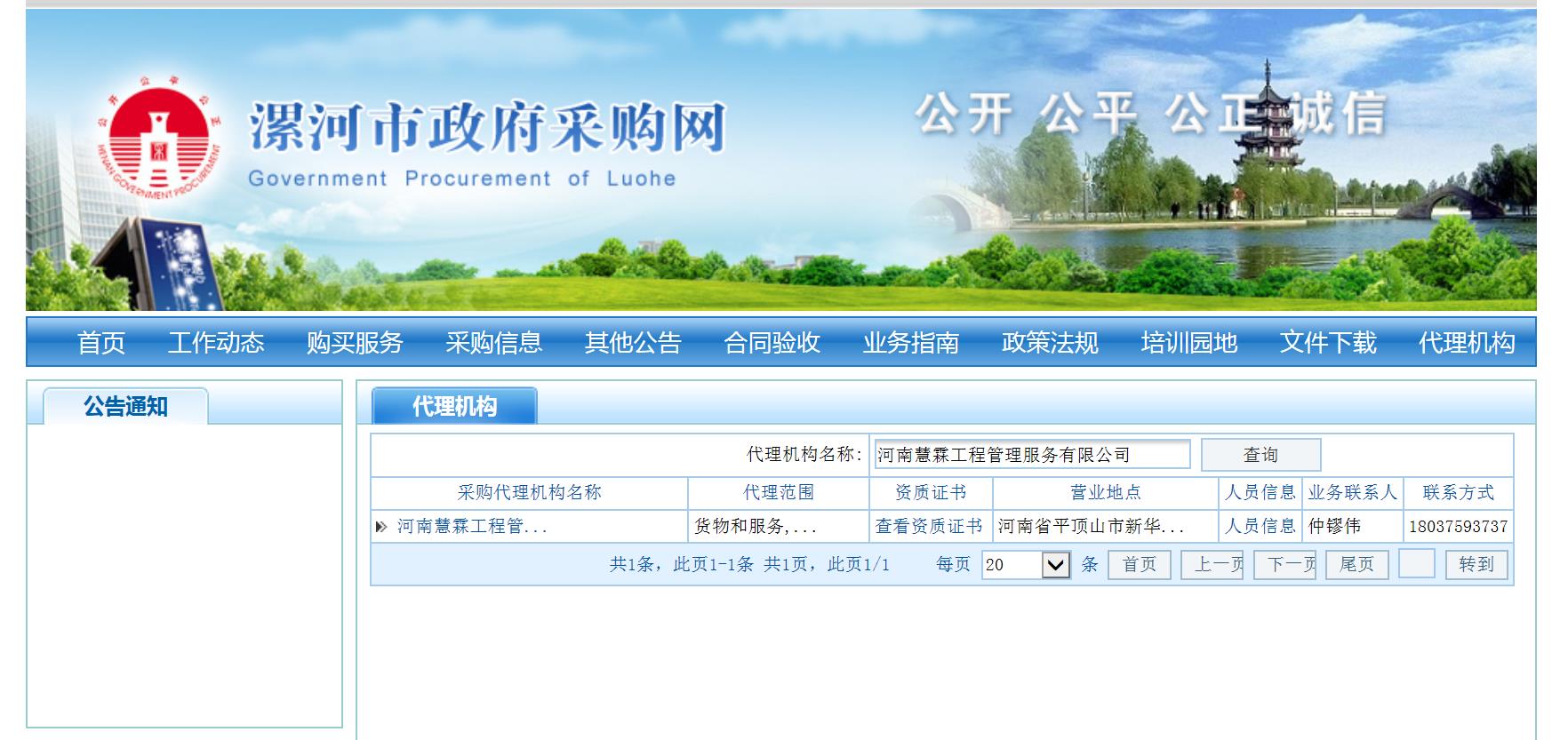The height and width of the screenshot is (740, 1568).
Task: Select 采购信息 in navigation bar
Action: coord(493,343)
